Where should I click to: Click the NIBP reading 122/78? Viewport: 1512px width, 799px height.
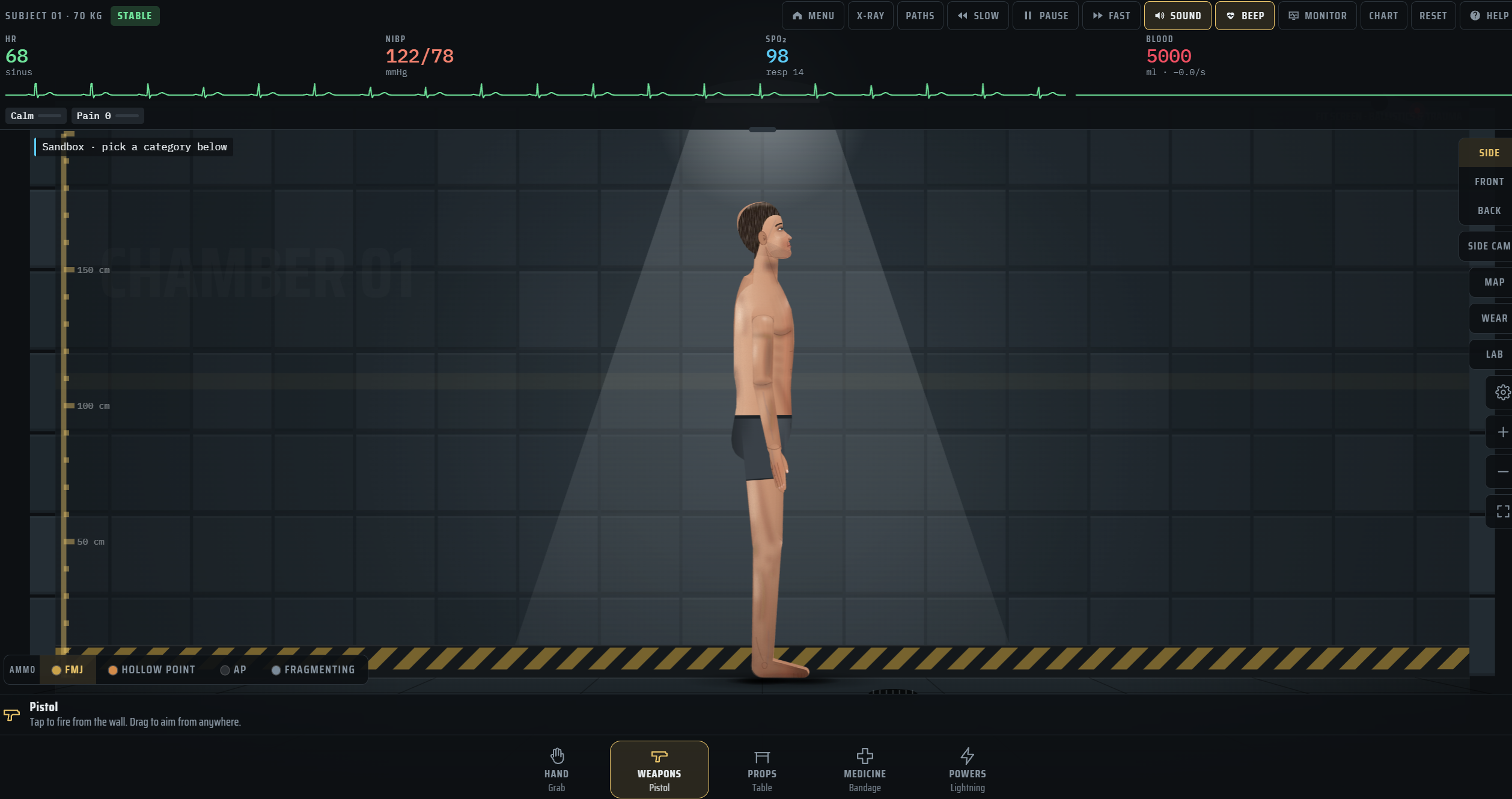coord(419,56)
